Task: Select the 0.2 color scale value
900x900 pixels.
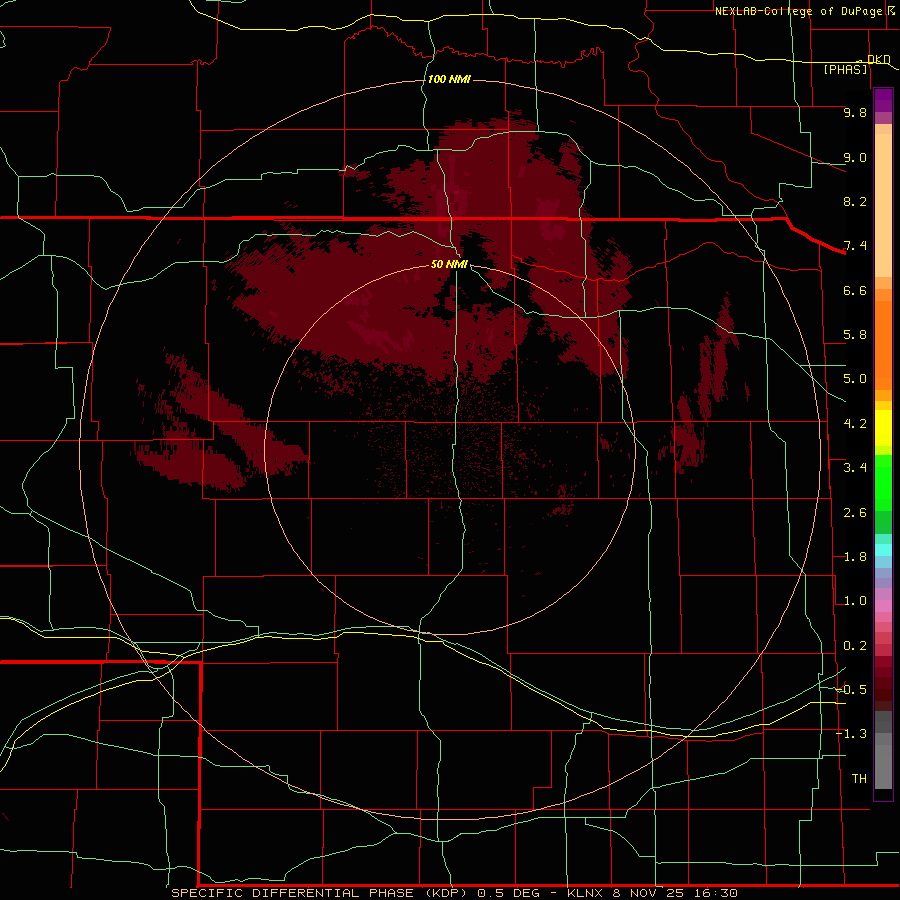Action: click(855, 646)
